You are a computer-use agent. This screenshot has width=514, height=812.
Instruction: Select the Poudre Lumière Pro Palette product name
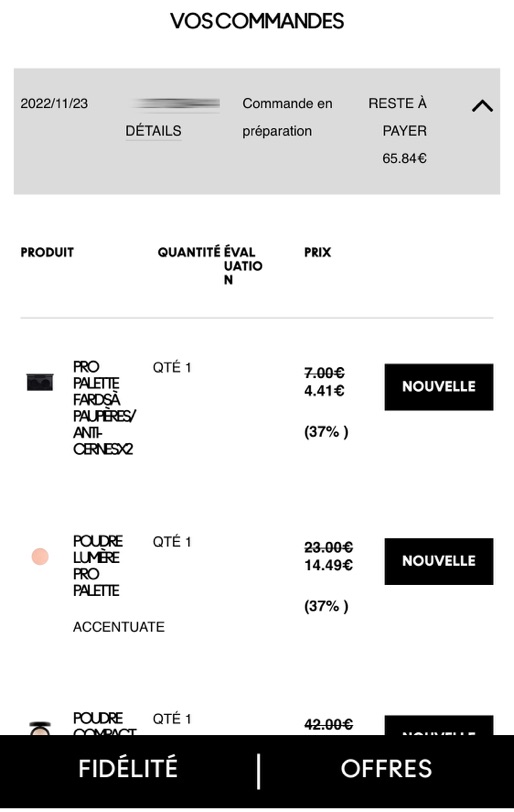pos(98,566)
